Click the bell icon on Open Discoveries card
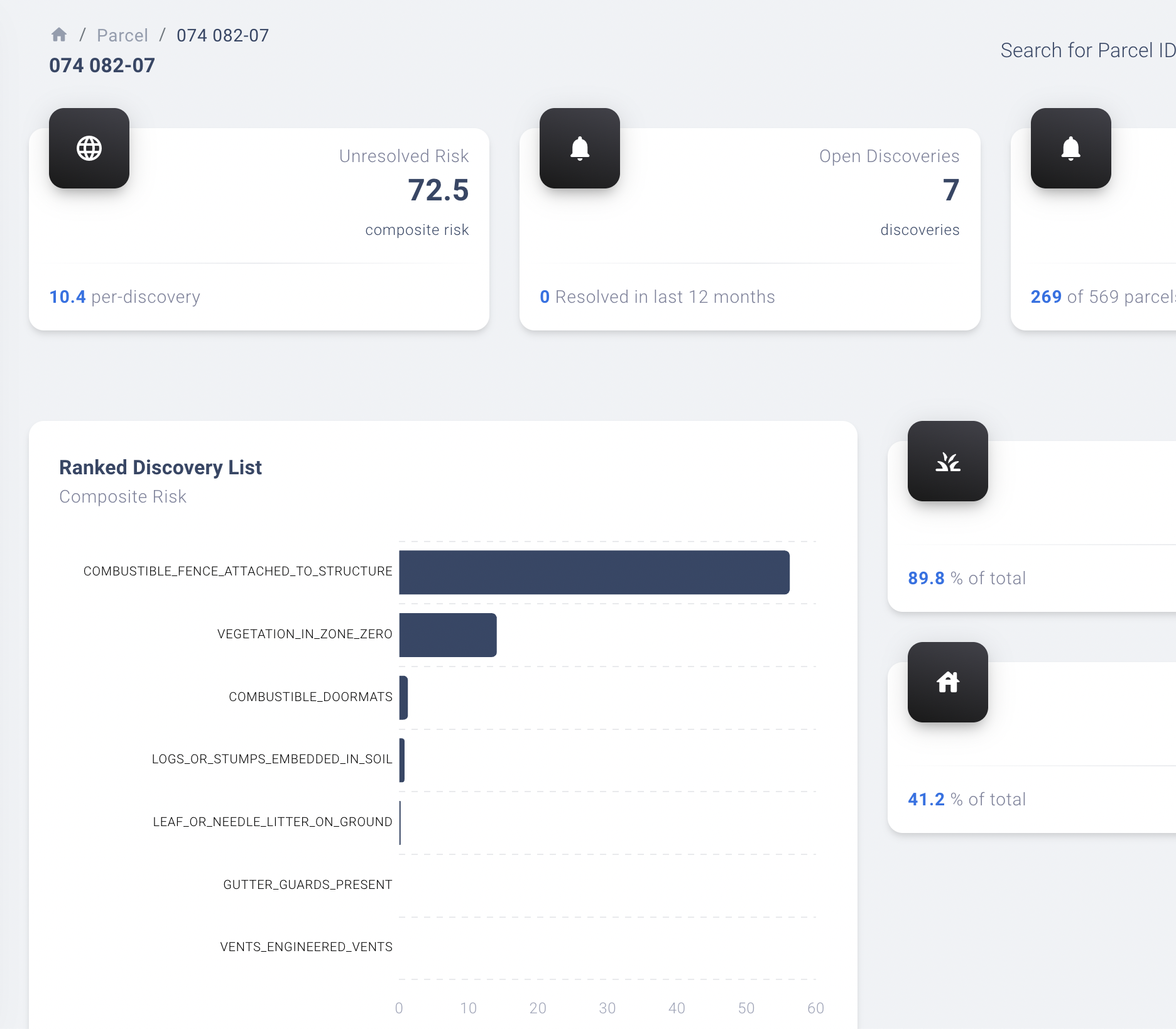Viewport: 1176px width, 1029px height. 580,148
